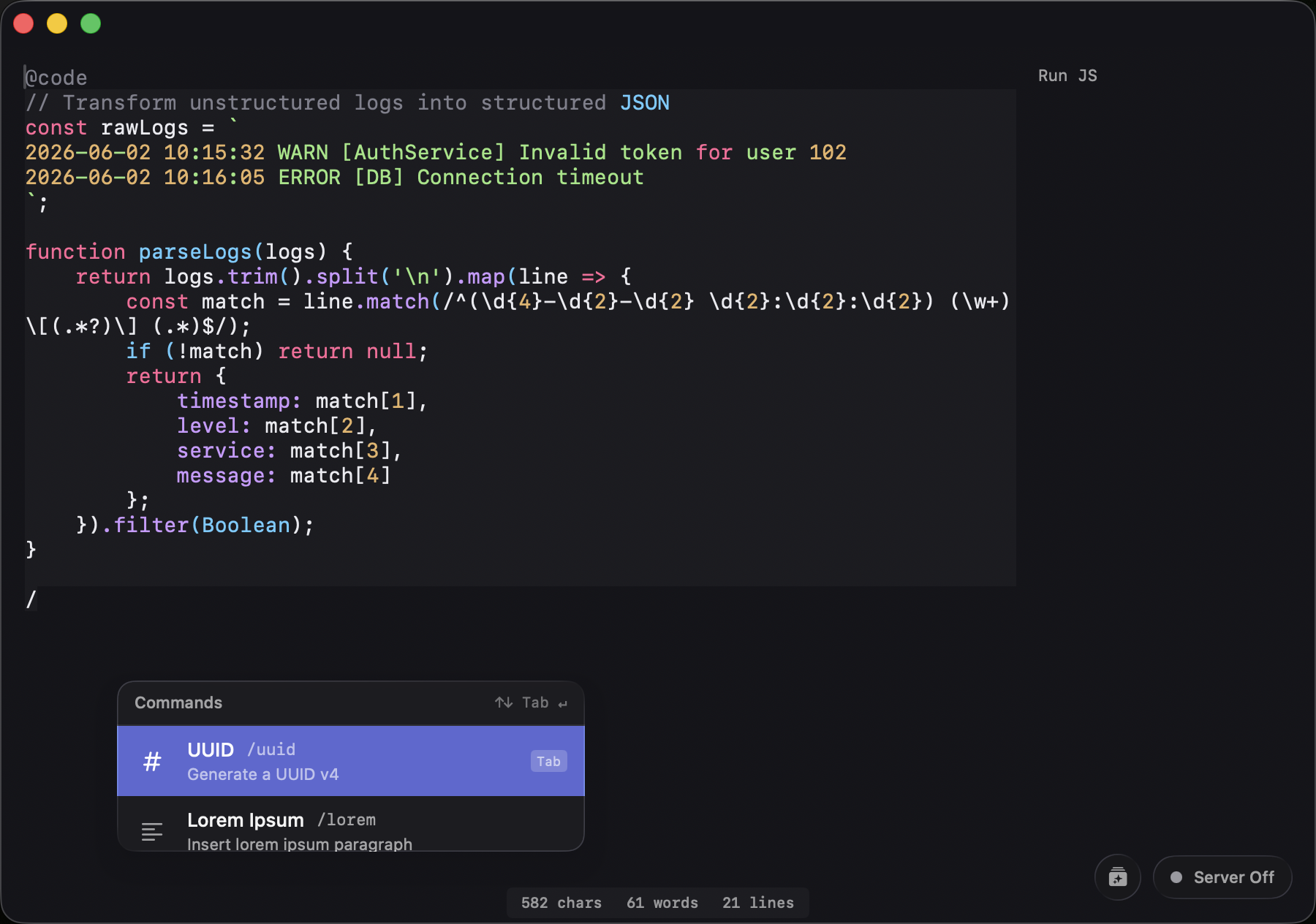Click the 'if (!match) return null' line

pyautogui.click(x=277, y=351)
